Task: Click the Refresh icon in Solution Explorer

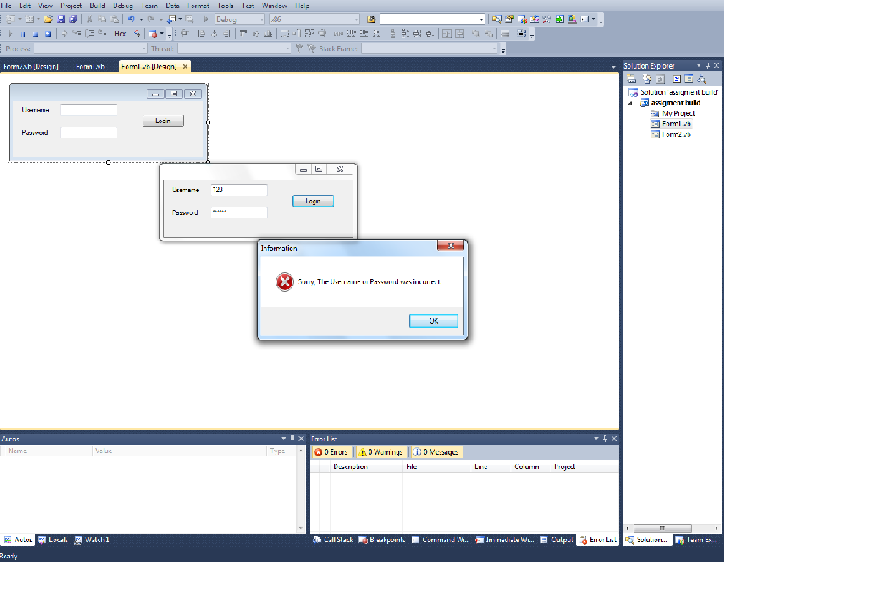Action: click(659, 78)
